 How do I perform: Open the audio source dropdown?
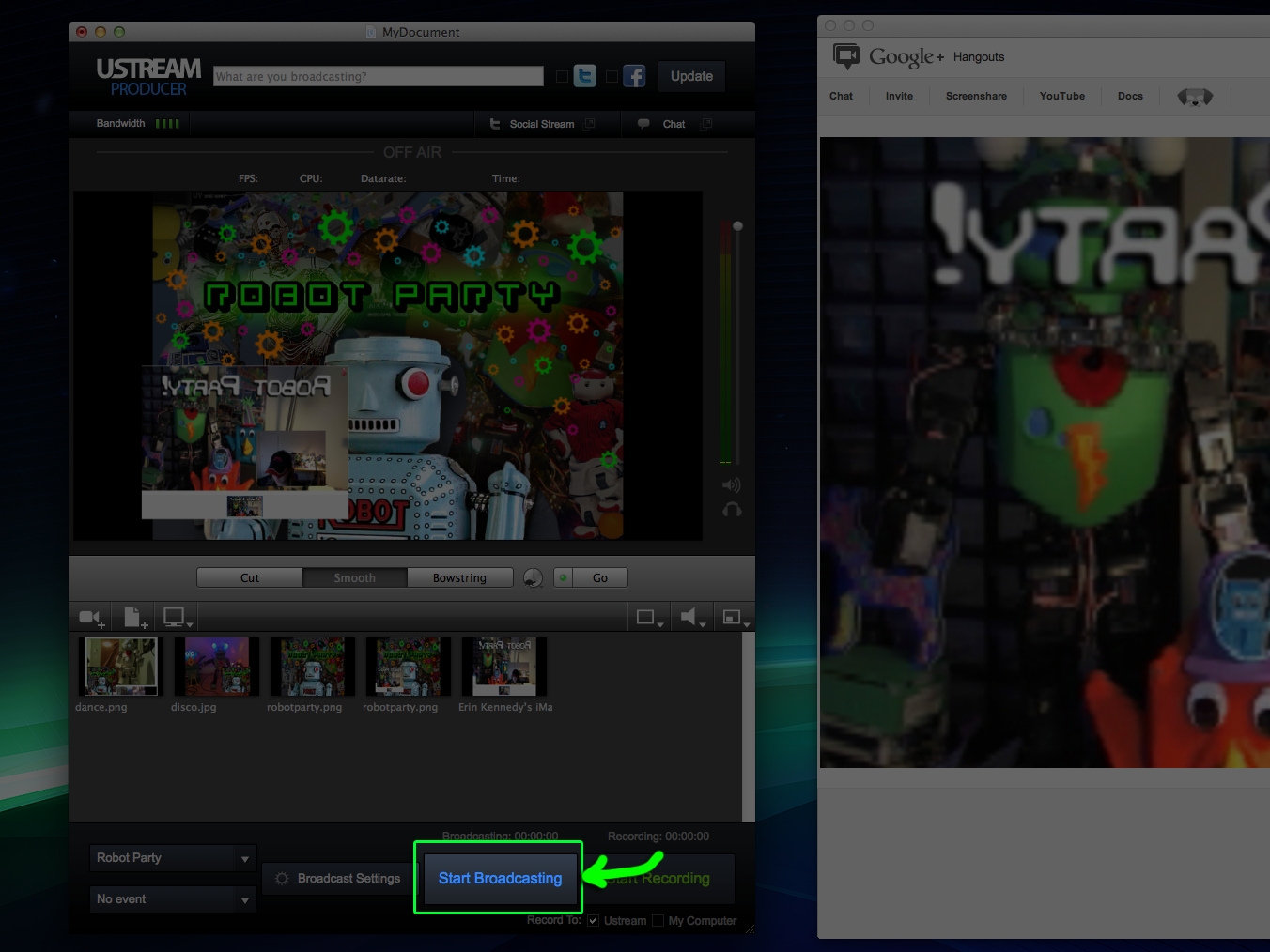tap(693, 618)
